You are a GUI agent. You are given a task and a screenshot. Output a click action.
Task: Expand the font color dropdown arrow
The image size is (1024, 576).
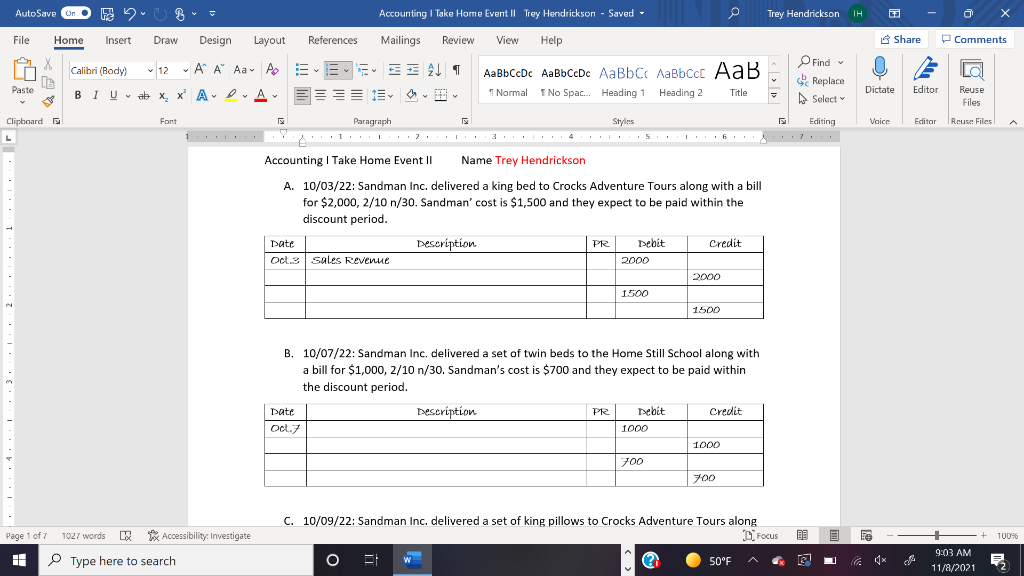pyautogui.click(x=274, y=95)
